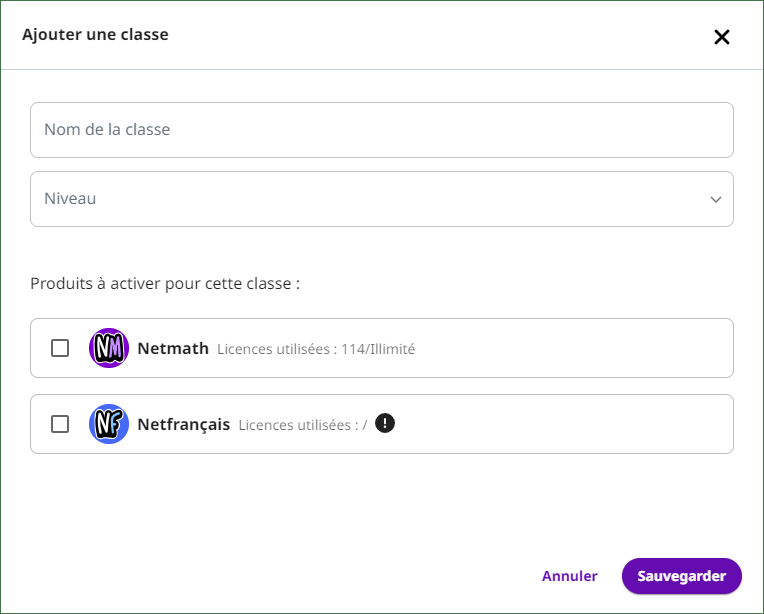The height and width of the screenshot is (614, 764).
Task: Close the Ajouter une classe dialog
Action: tap(722, 37)
